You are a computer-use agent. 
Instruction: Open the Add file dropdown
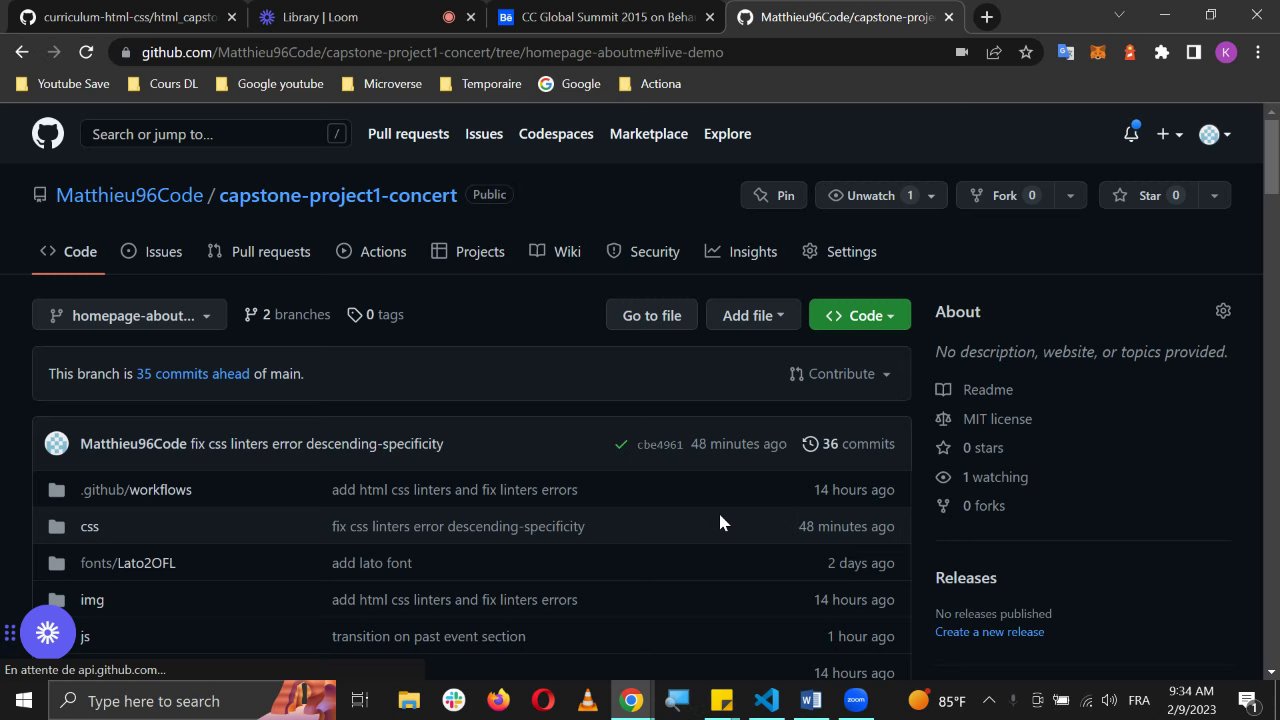point(753,315)
